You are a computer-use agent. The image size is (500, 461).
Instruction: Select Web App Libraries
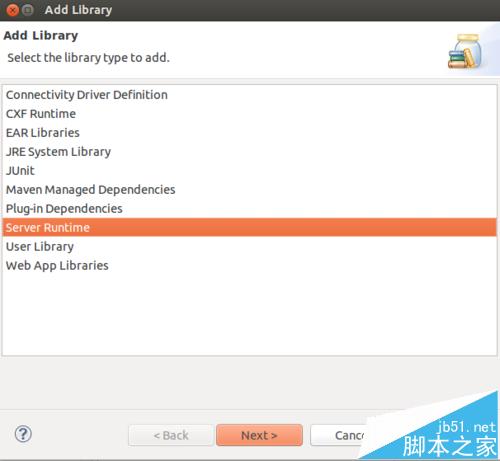(x=249, y=266)
